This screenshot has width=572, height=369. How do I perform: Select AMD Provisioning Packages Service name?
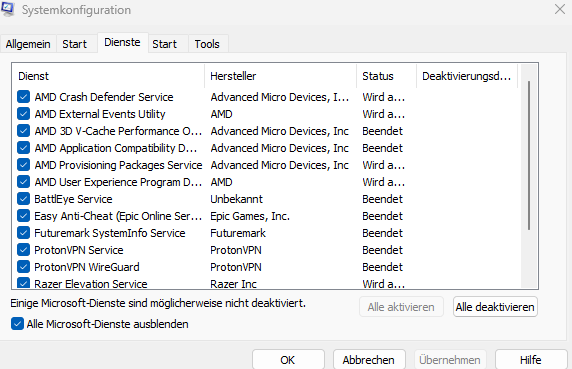tap(119, 165)
